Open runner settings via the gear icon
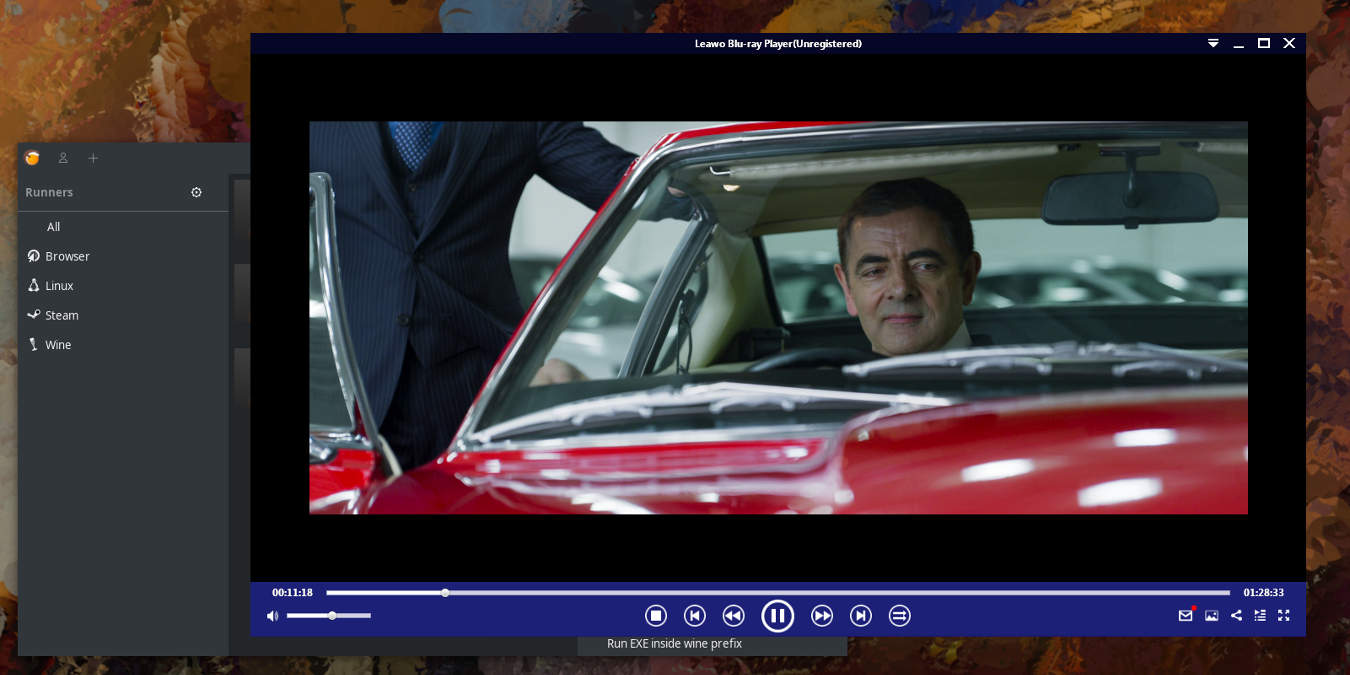Image resolution: width=1350 pixels, height=675 pixels. pos(196,192)
